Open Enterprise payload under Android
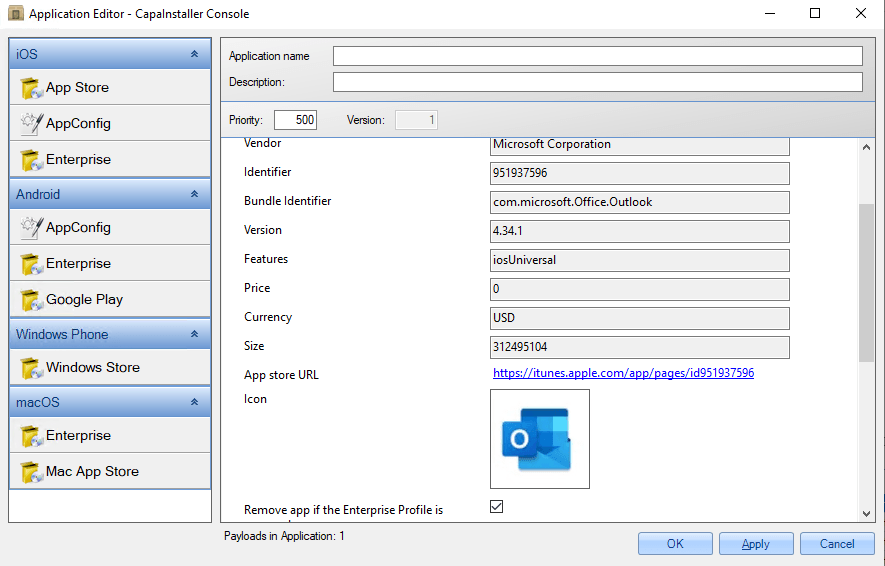The height and width of the screenshot is (566, 885). [x=110, y=264]
